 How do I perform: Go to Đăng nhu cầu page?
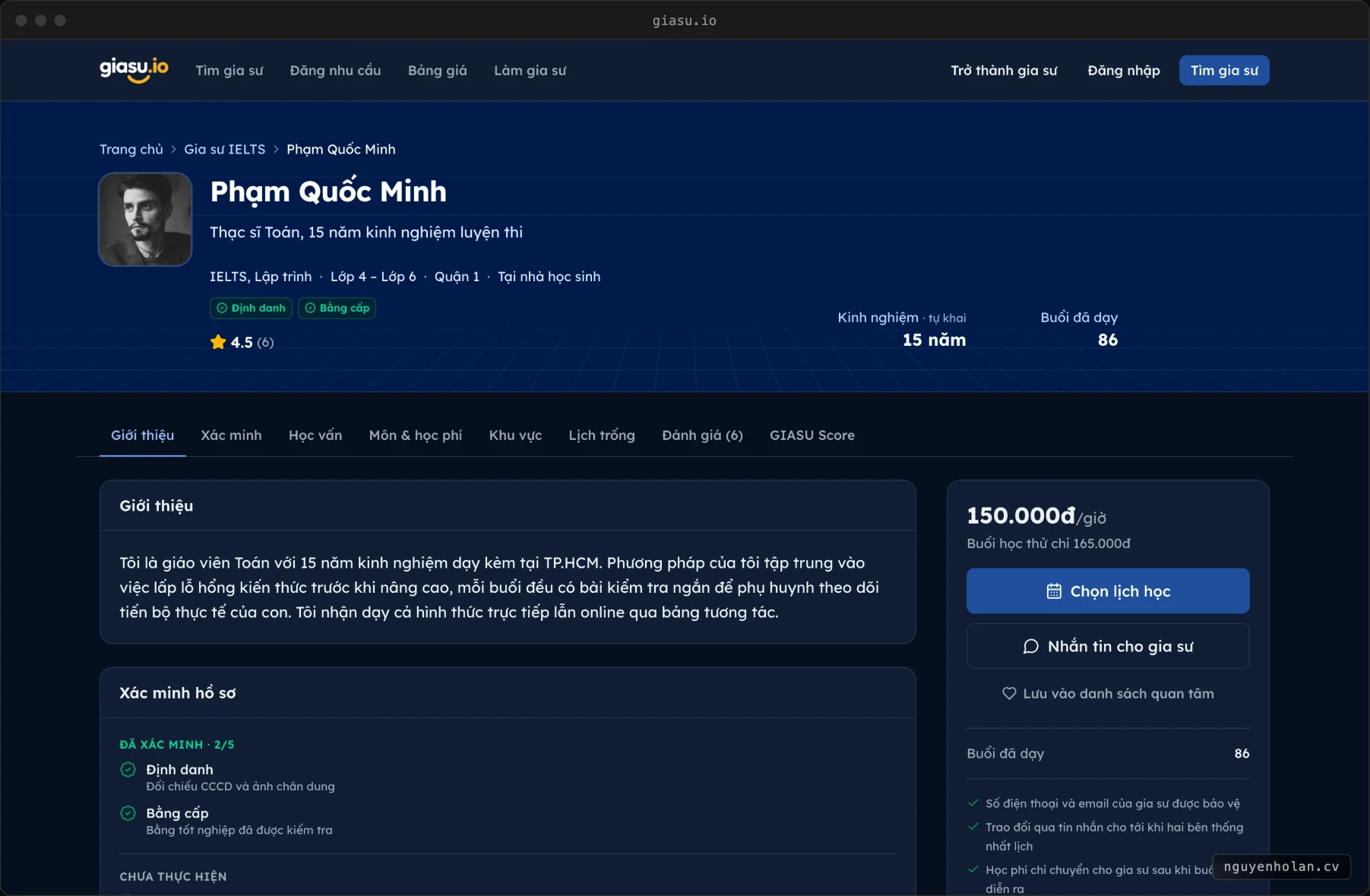coord(335,71)
